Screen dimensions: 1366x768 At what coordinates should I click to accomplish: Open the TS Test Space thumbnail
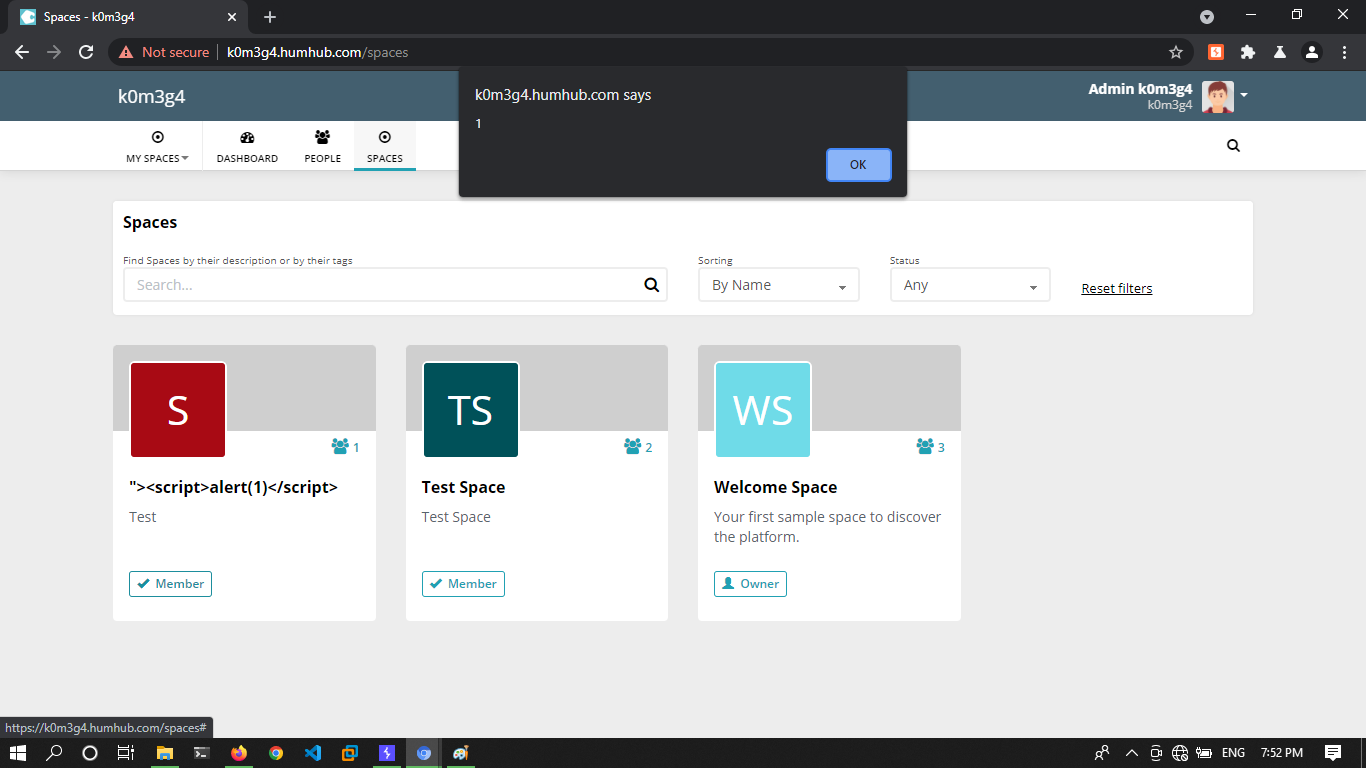(x=471, y=410)
